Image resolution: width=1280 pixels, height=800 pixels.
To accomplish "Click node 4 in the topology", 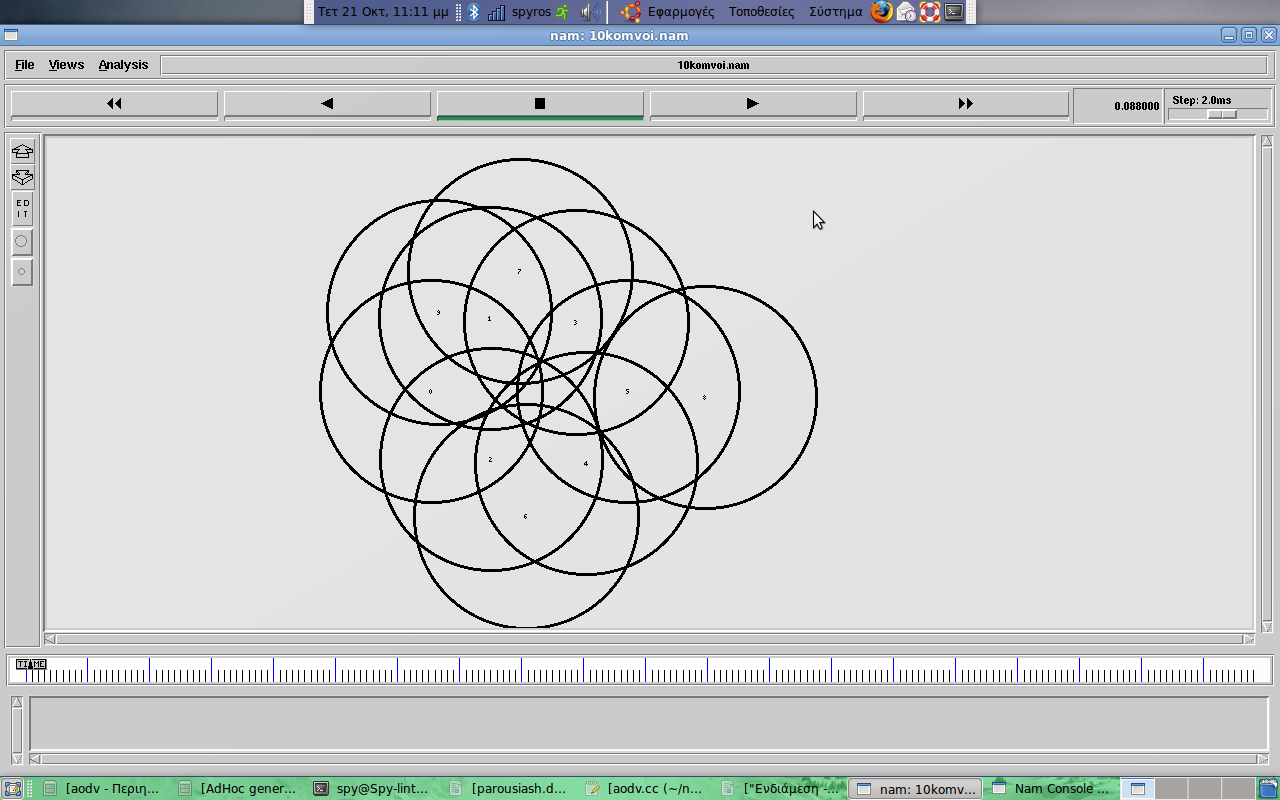I will coord(586,463).
